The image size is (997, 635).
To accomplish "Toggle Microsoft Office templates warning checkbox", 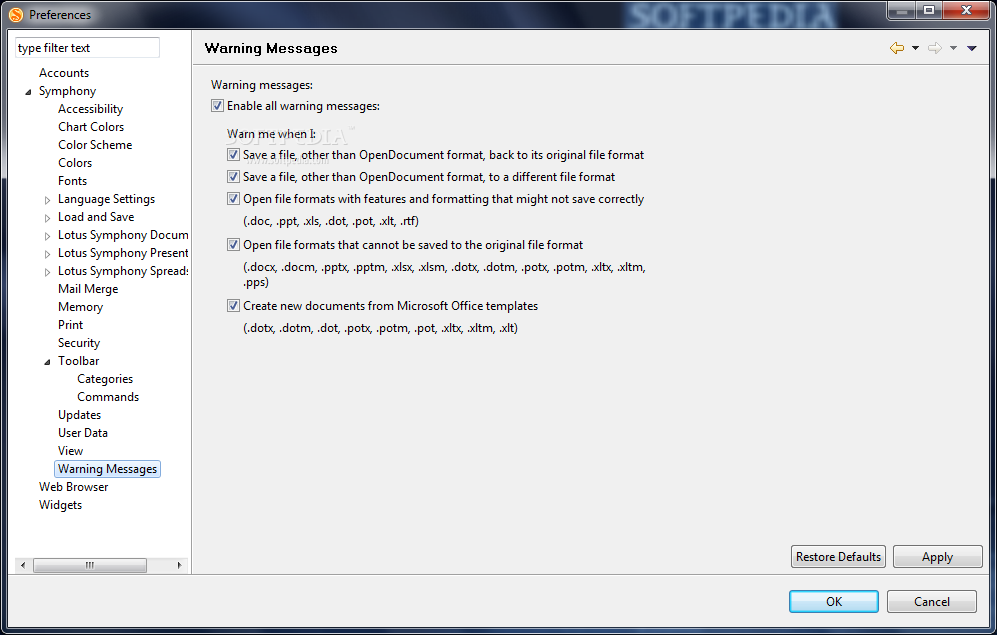I will pos(233,306).
